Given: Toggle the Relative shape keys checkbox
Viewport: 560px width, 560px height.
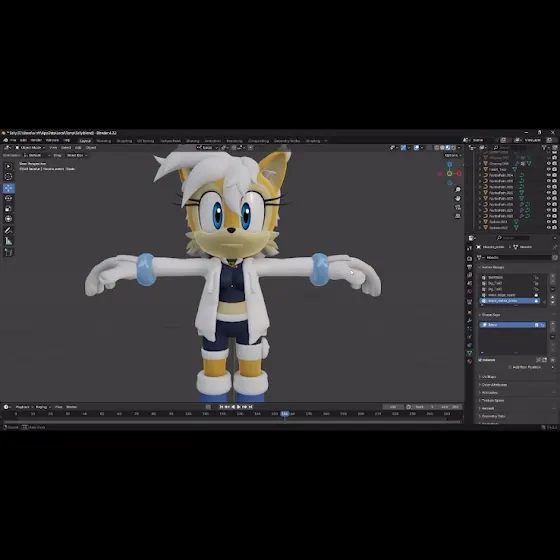Looking at the screenshot, I should [x=480, y=360].
